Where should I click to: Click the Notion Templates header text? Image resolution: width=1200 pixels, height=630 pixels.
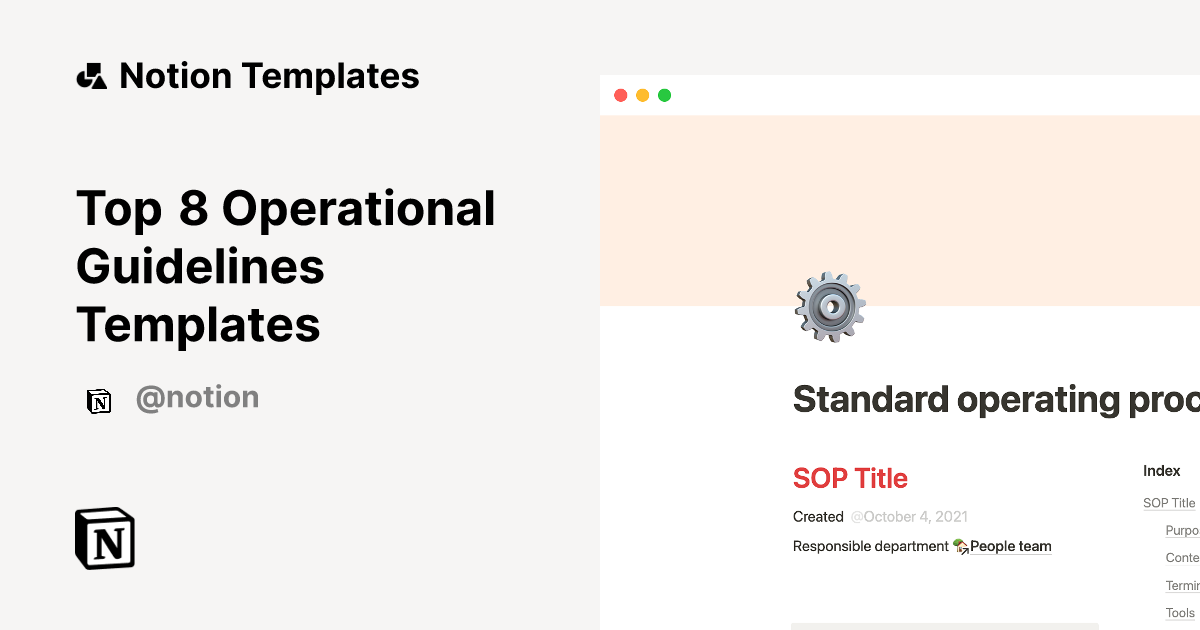click(x=269, y=76)
